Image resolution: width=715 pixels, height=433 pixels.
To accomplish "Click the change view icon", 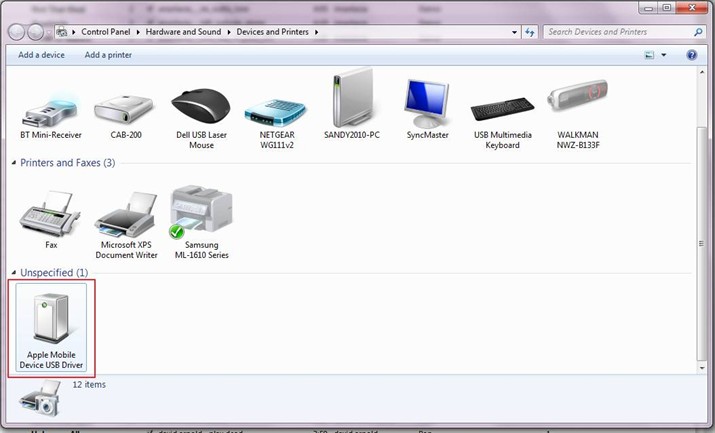I will tap(649, 55).
